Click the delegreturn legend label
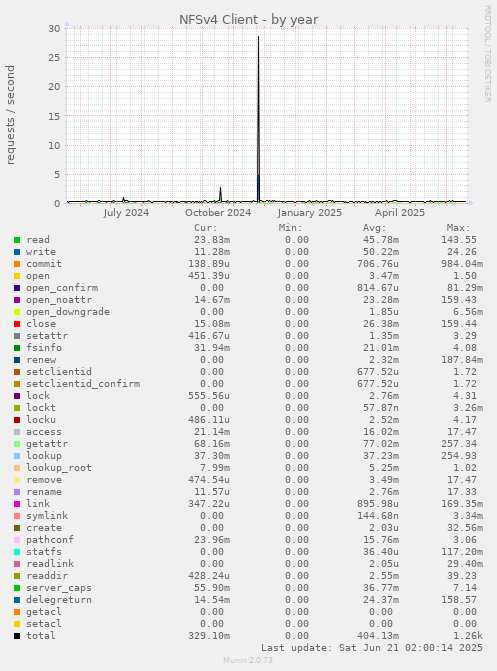The image size is (497, 671). click(59, 600)
